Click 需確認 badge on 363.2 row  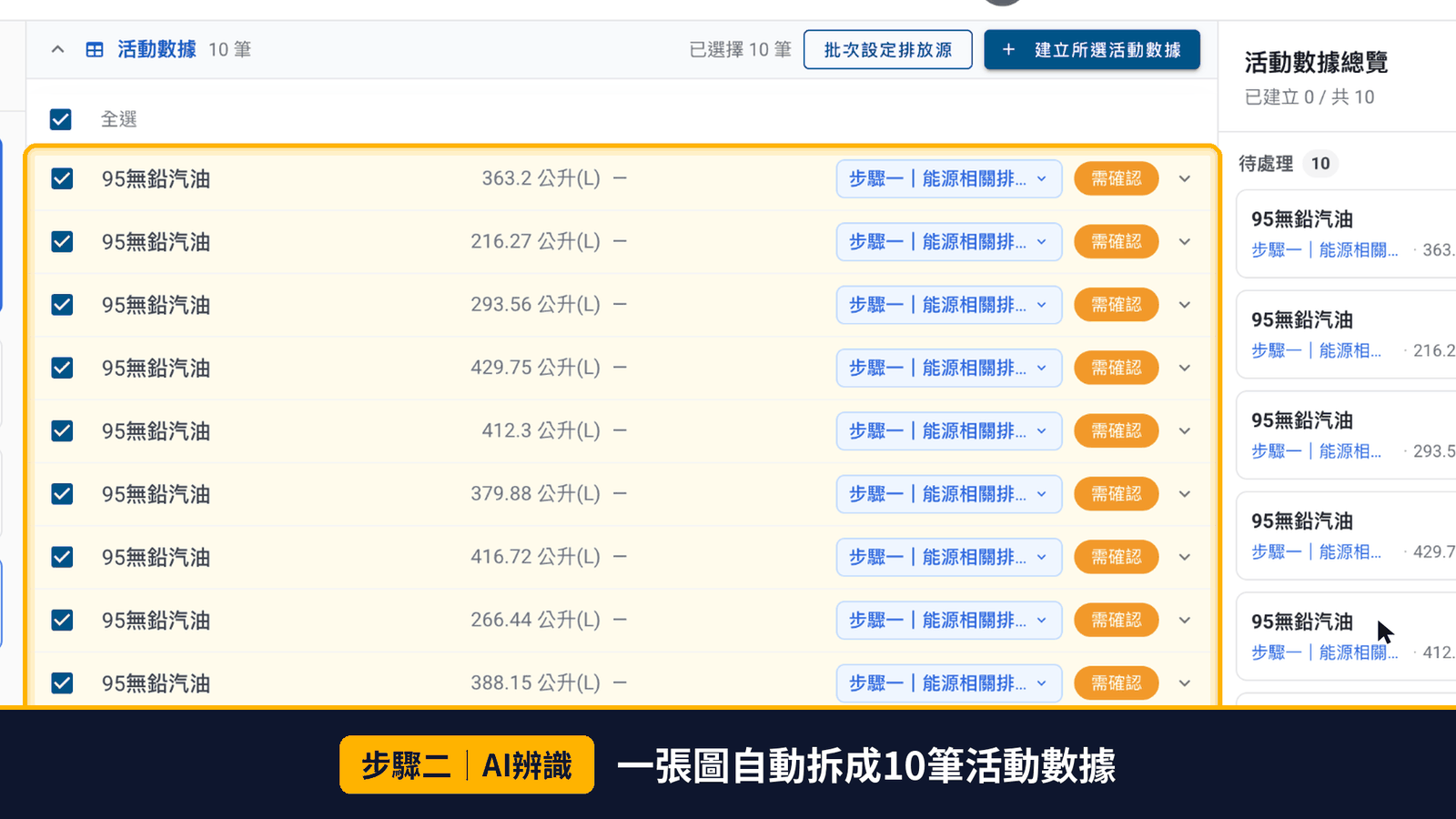point(1117,178)
